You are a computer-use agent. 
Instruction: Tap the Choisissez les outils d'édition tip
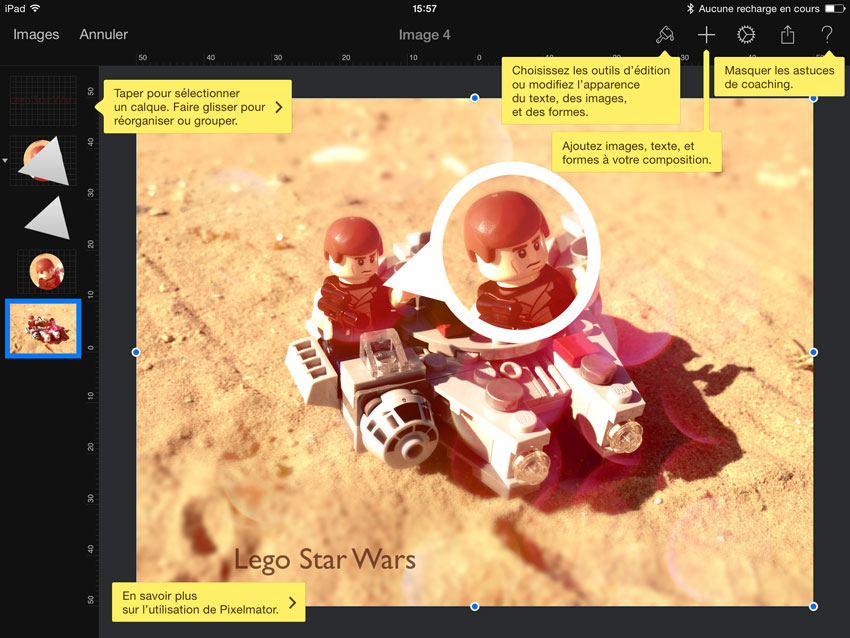[591, 91]
